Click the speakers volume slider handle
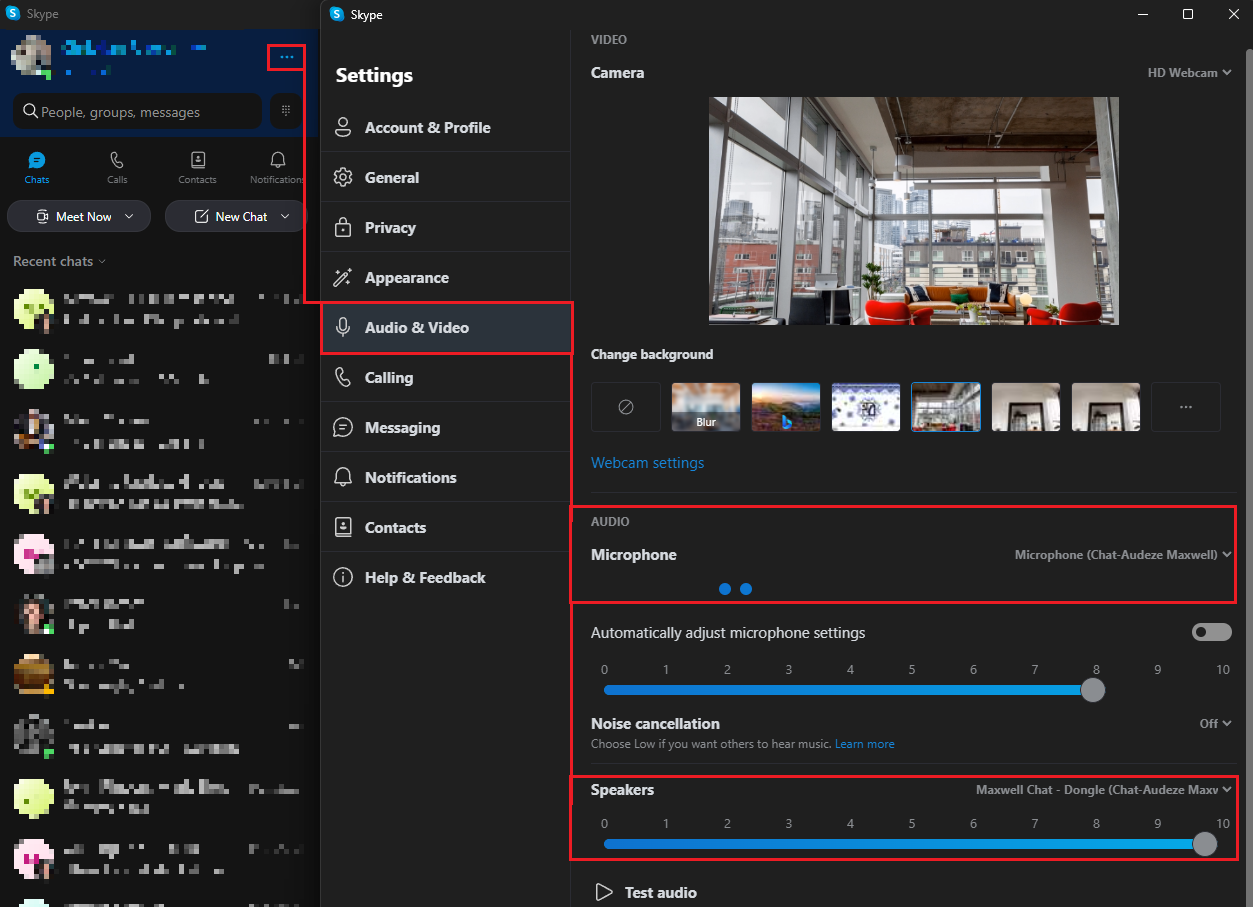Viewport: 1253px width, 907px height. pyautogui.click(x=1205, y=844)
